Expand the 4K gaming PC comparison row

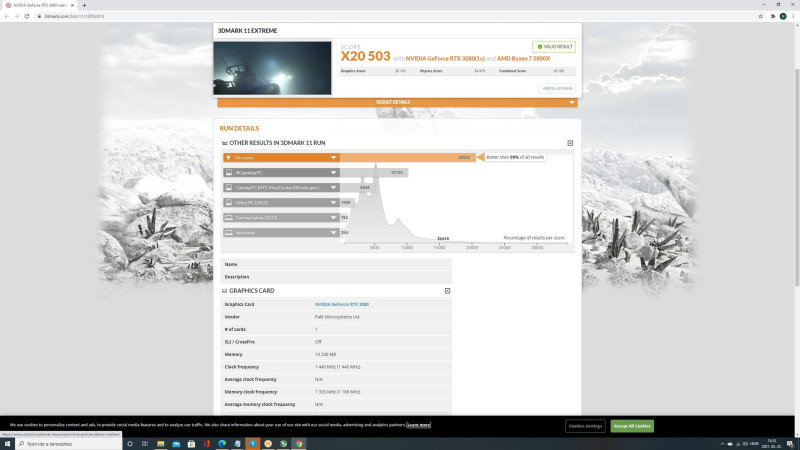[x=281, y=172]
